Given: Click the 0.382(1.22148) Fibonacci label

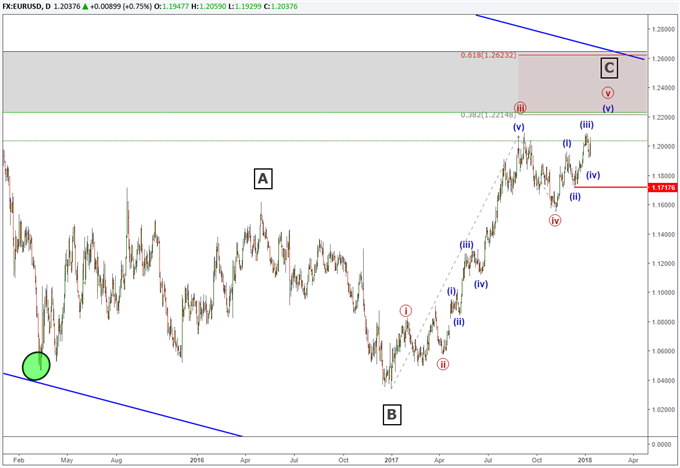Looking at the screenshot, I should coord(488,115).
